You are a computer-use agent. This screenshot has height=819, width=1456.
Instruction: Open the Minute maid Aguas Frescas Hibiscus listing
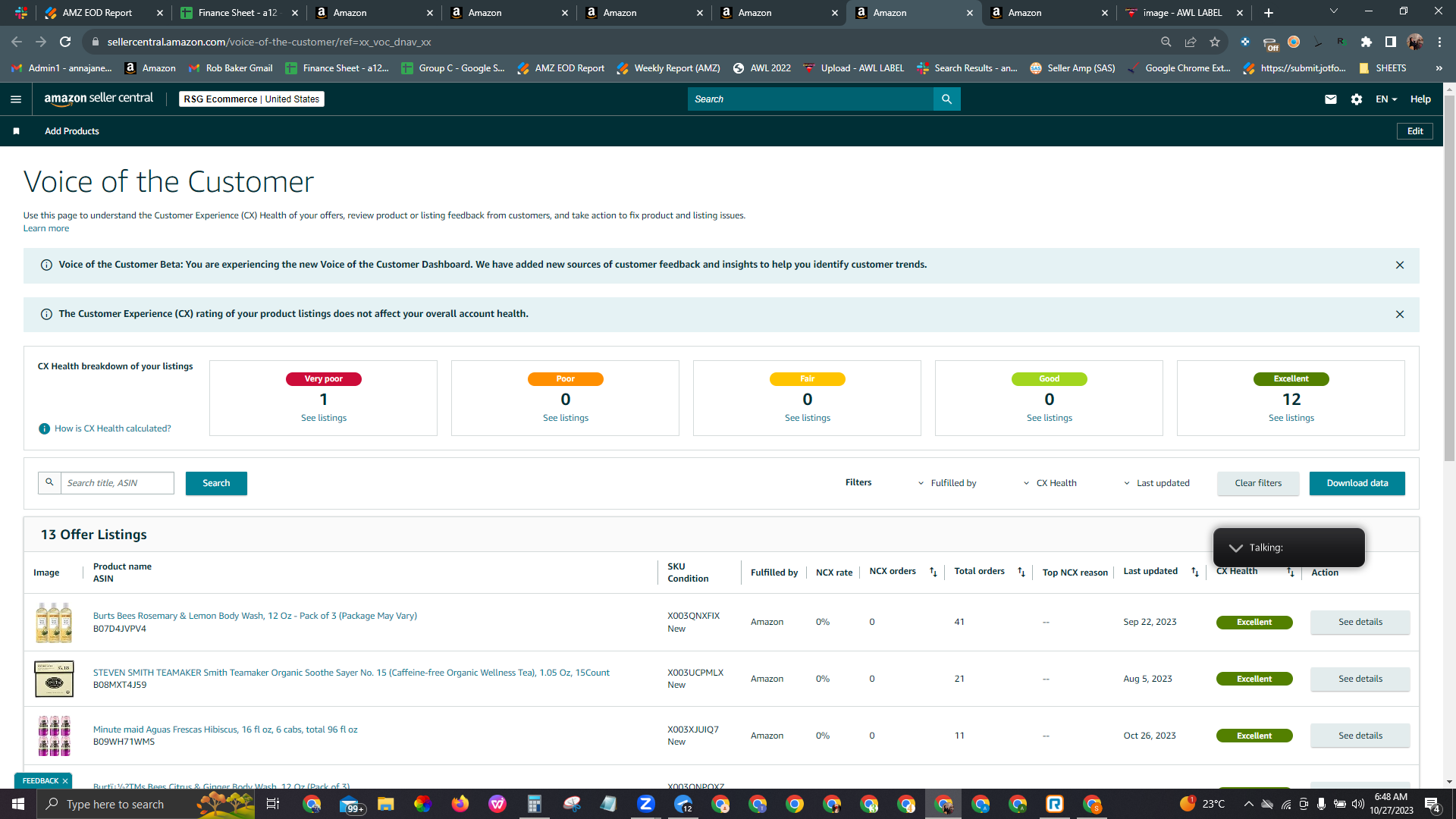(225, 730)
